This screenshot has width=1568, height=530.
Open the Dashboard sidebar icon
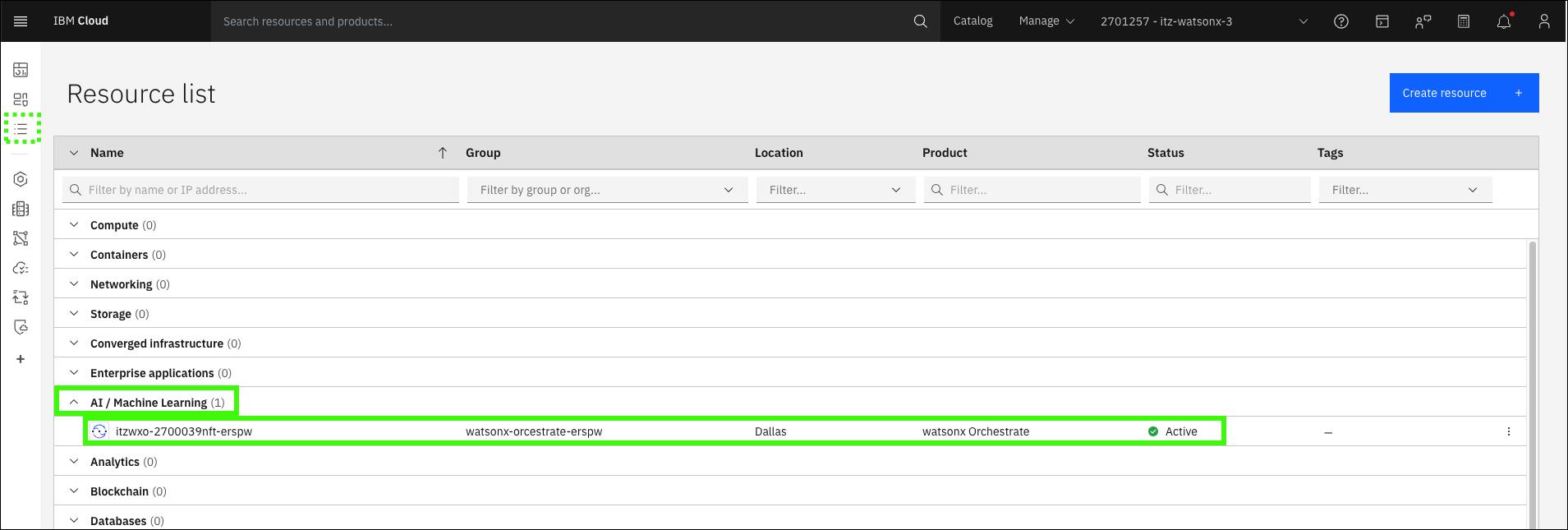(x=21, y=70)
